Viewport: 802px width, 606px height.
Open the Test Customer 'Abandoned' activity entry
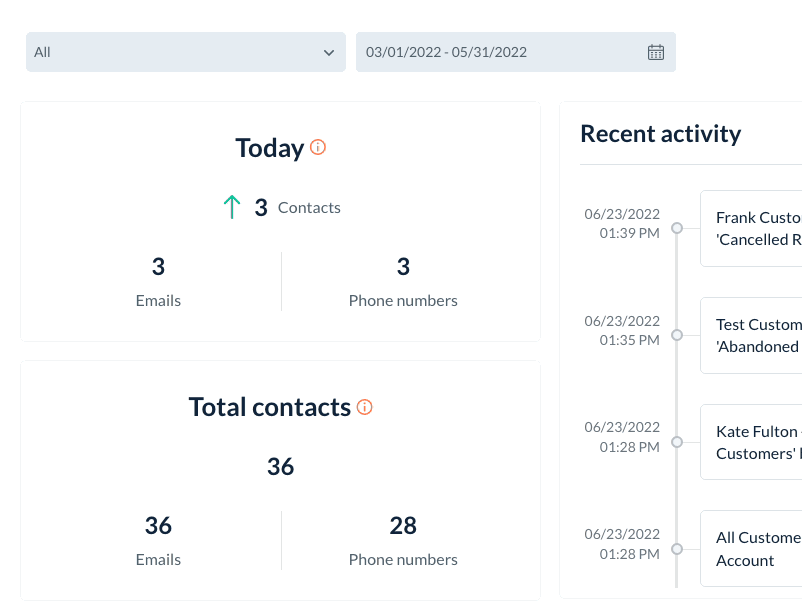coord(752,335)
